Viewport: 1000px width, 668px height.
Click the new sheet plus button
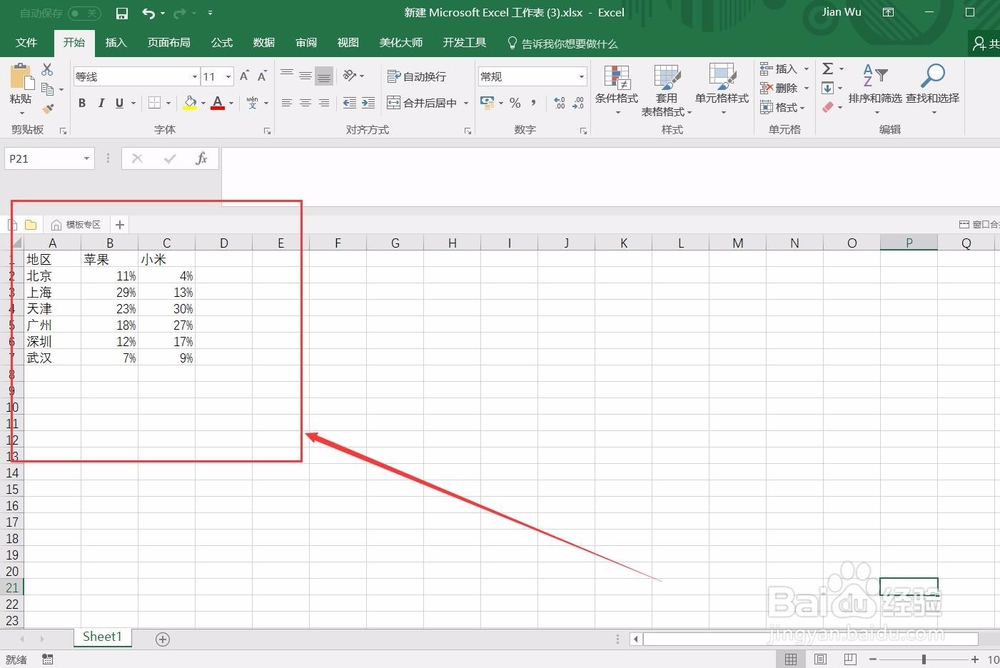(x=163, y=639)
